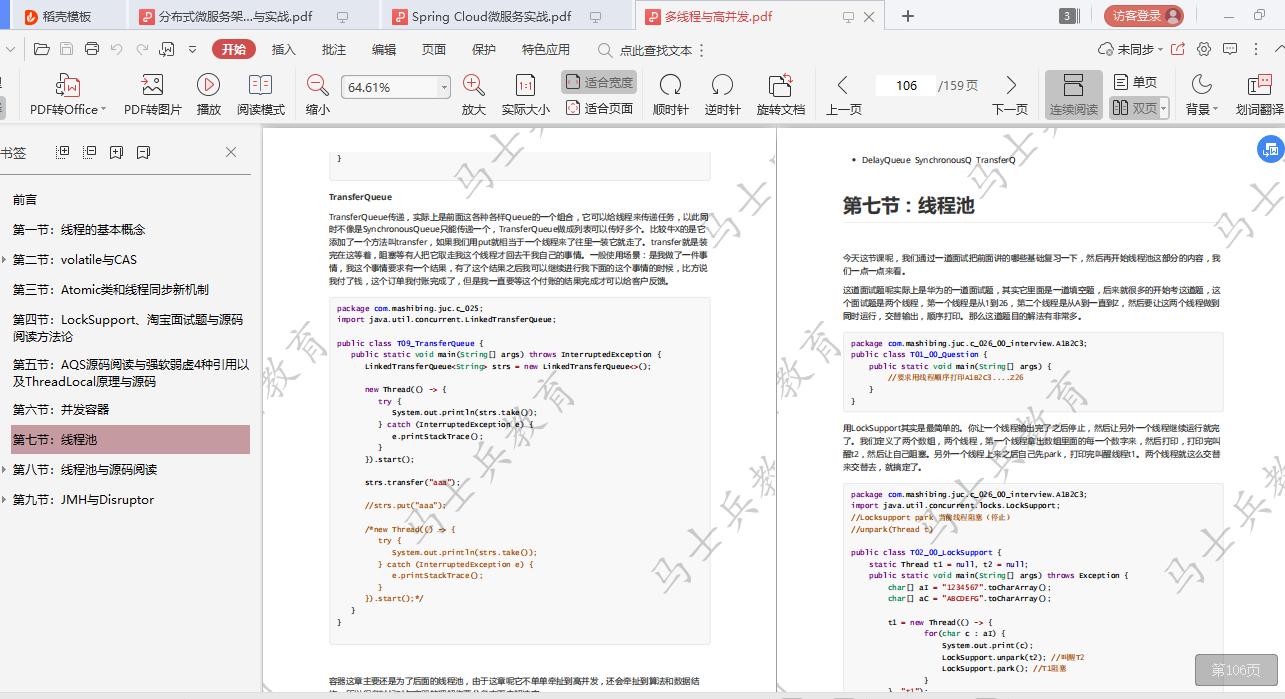This screenshot has height=699, width=1285.
Task: Toggle 连续阅读 continuous reading
Action: [1073, 94]
